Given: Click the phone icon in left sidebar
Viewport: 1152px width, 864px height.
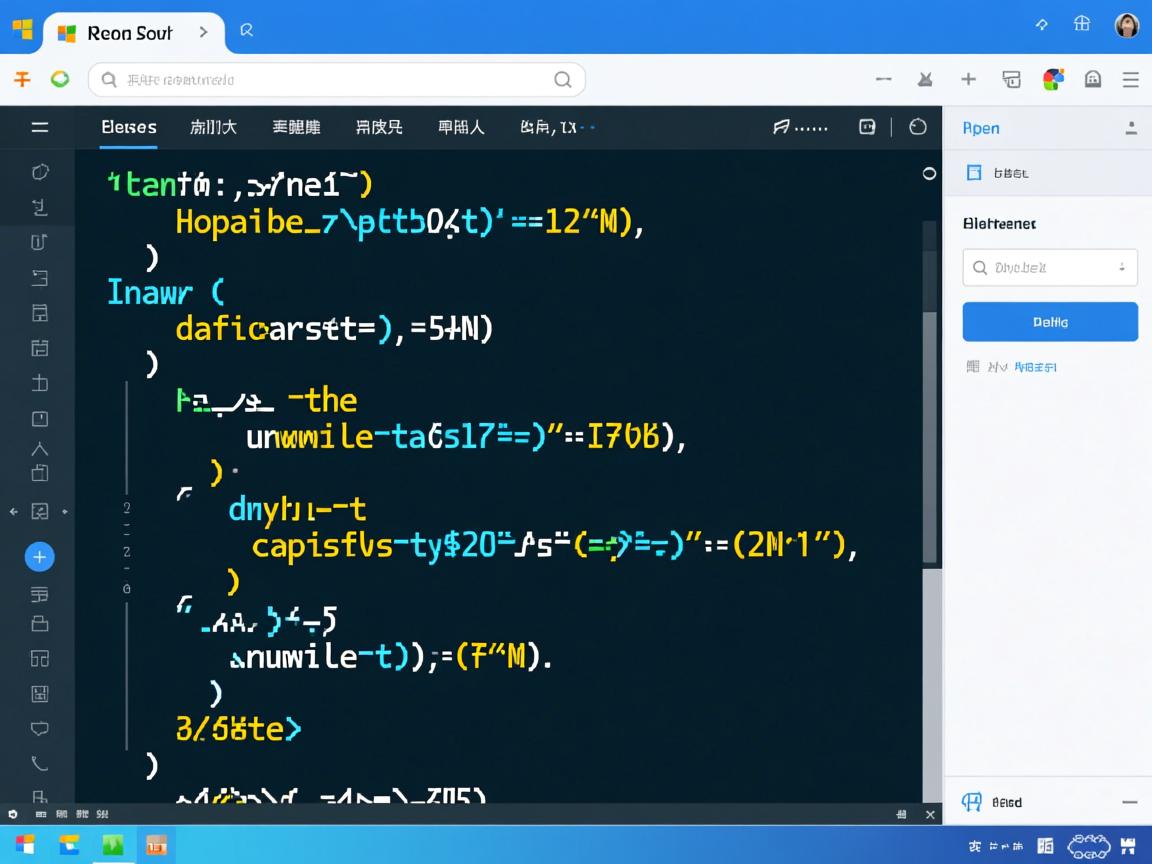Looking at the screenshot, I should [40, 764].
